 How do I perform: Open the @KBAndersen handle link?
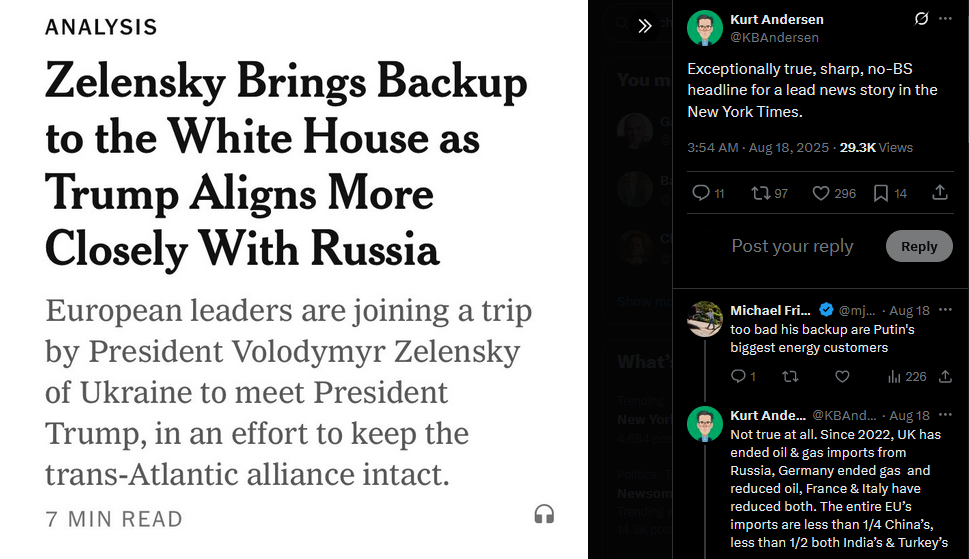[x=774, y=38]
